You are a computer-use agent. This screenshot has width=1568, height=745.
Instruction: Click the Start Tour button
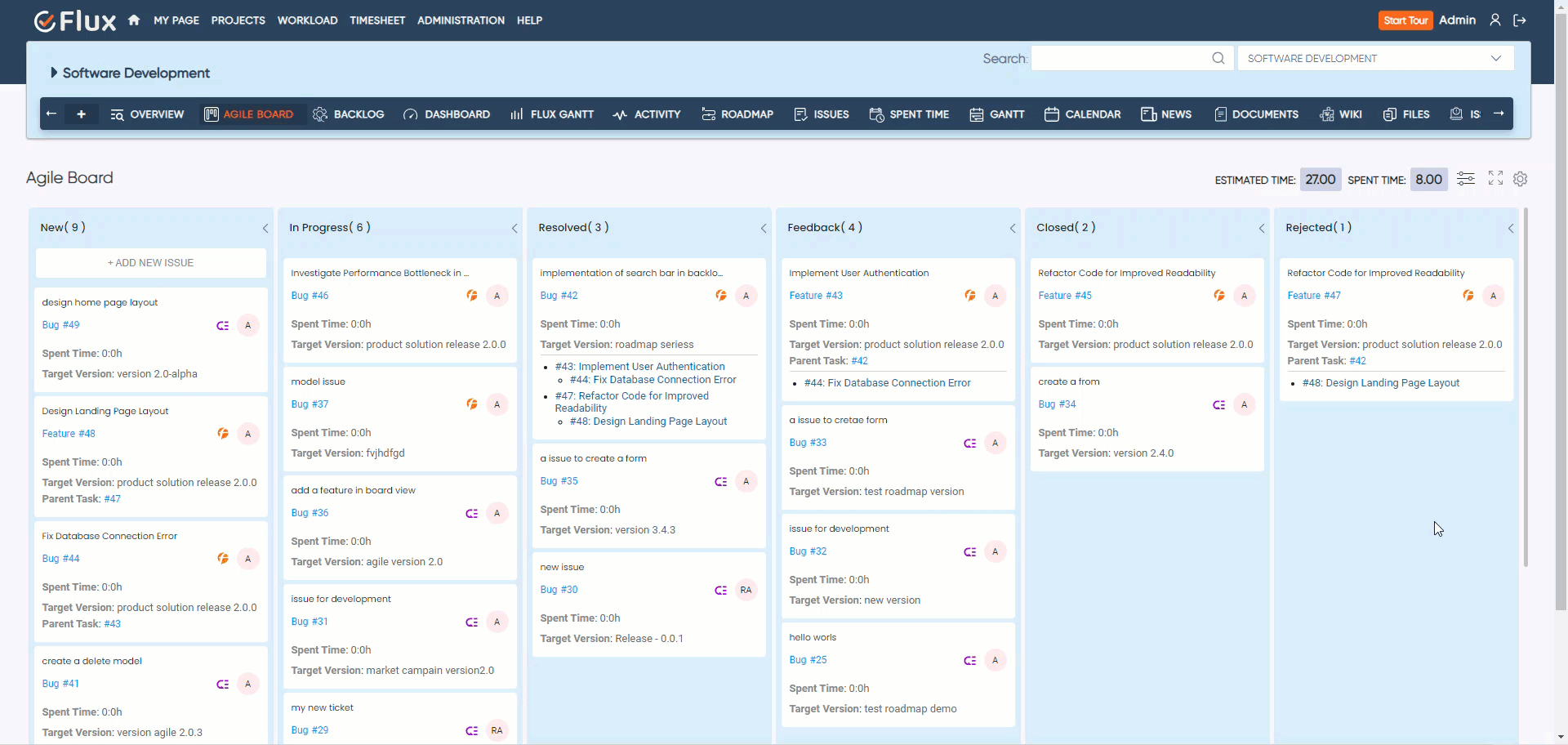tap(1405, 20)
